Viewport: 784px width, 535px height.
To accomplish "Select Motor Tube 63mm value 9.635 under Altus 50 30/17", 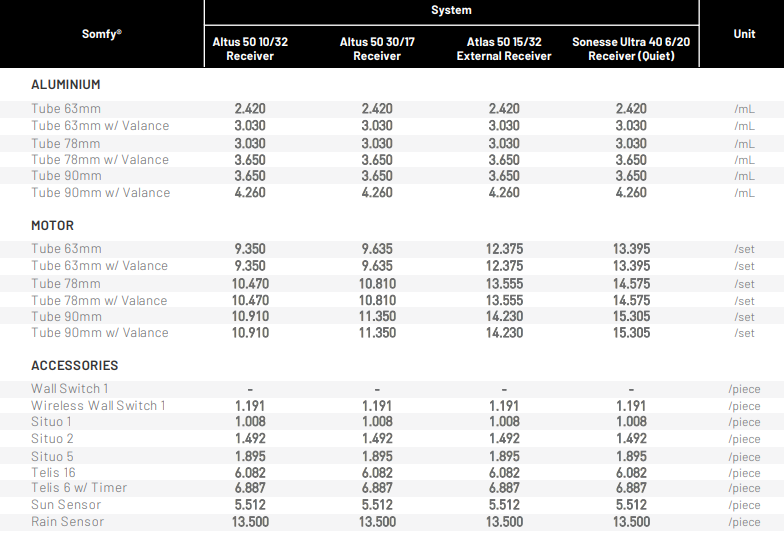I will coord(377,248).
